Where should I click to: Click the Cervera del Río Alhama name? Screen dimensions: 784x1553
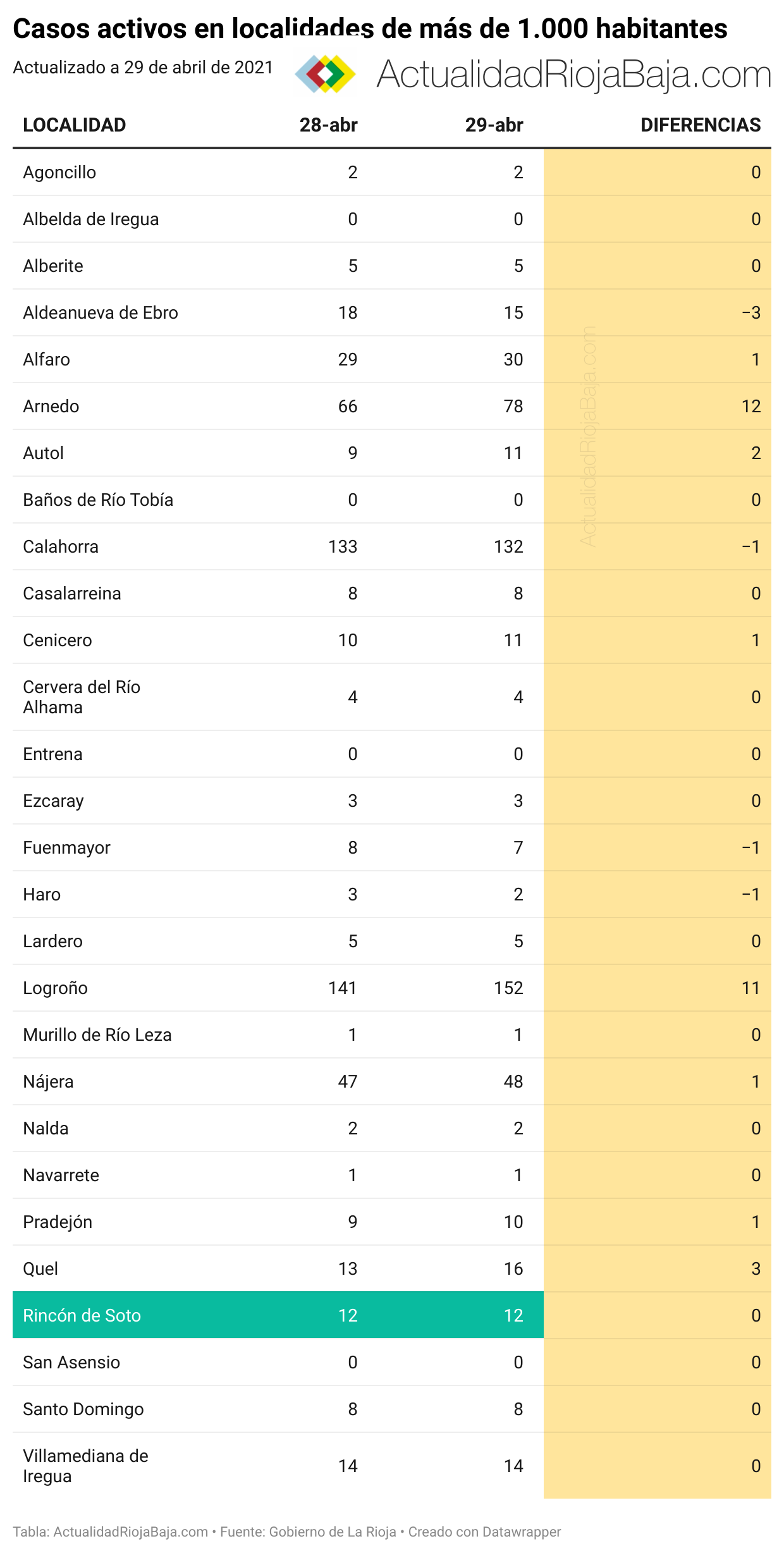click(x=82, y=697)
